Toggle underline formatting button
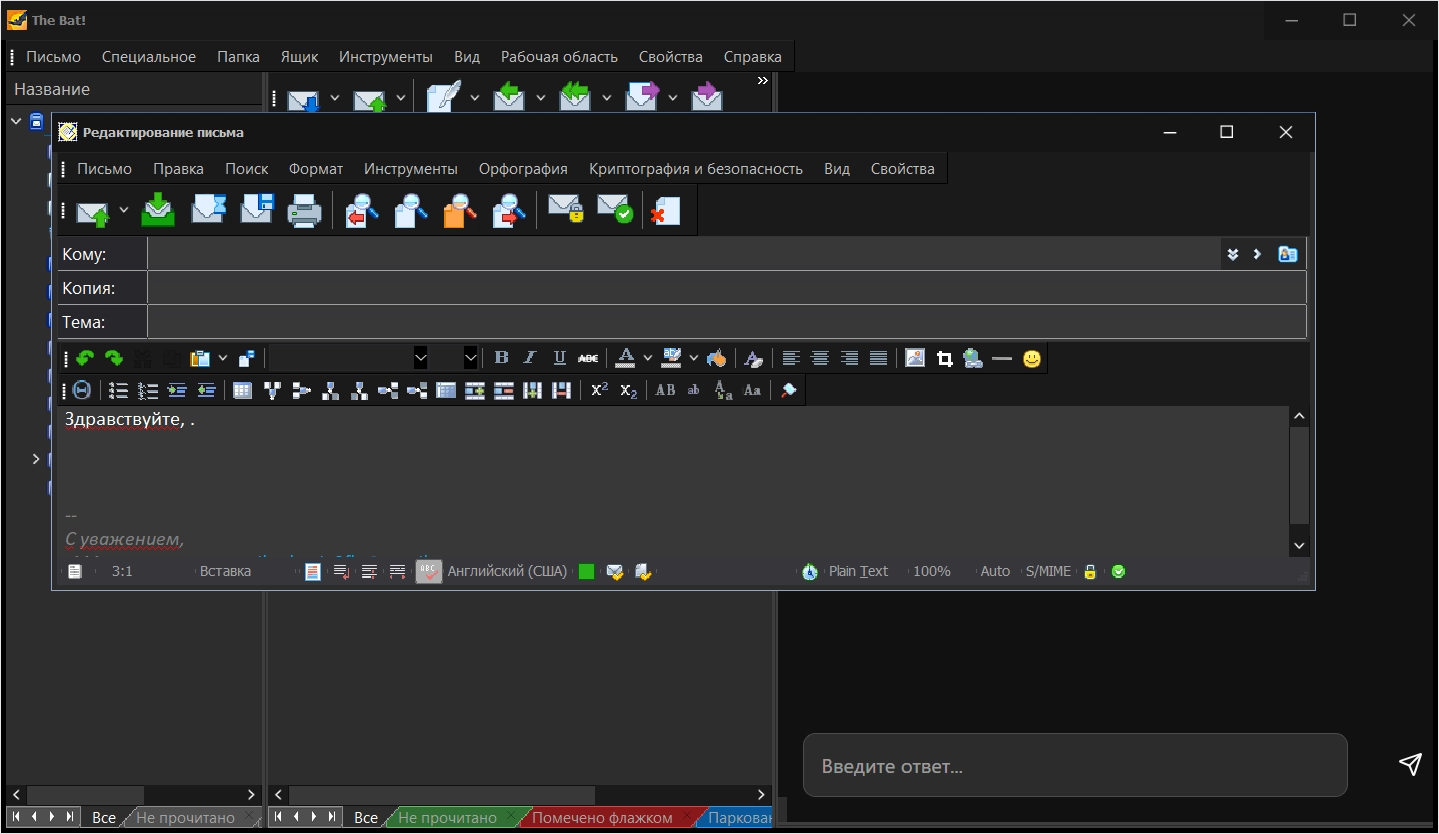Viewport: 1439px width, 834px height. tap(560, 358)
